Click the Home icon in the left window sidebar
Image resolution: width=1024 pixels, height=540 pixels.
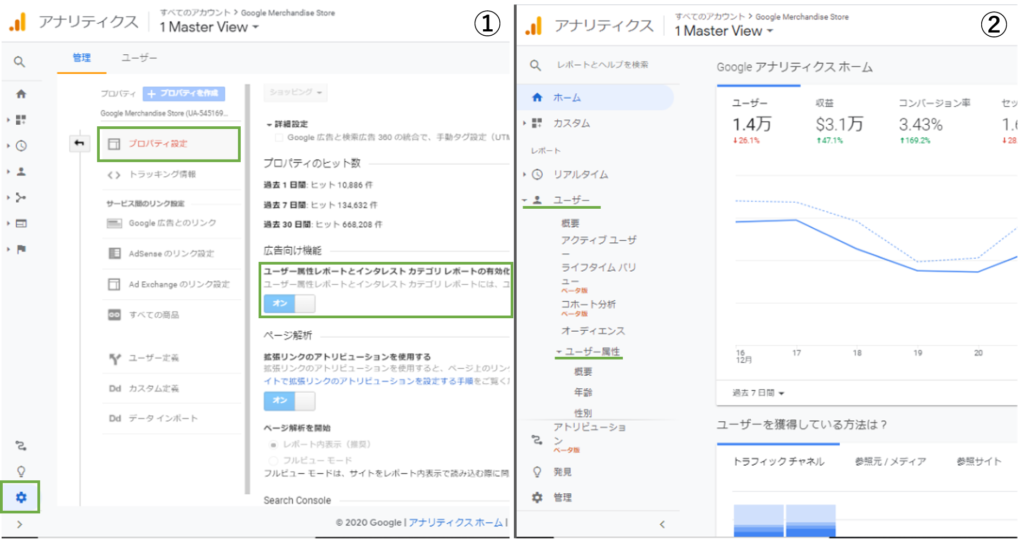point(21,94)
